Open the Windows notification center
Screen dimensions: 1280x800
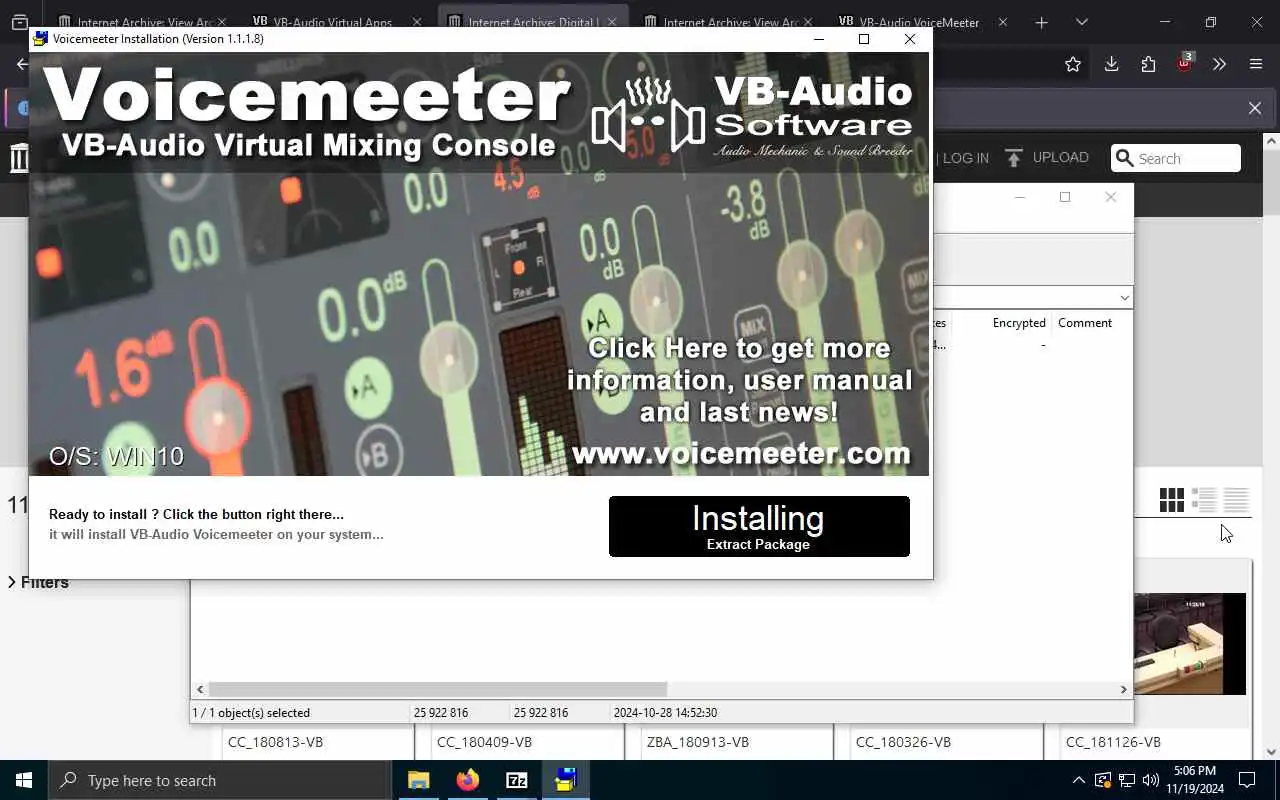(x=1247, y=780)
